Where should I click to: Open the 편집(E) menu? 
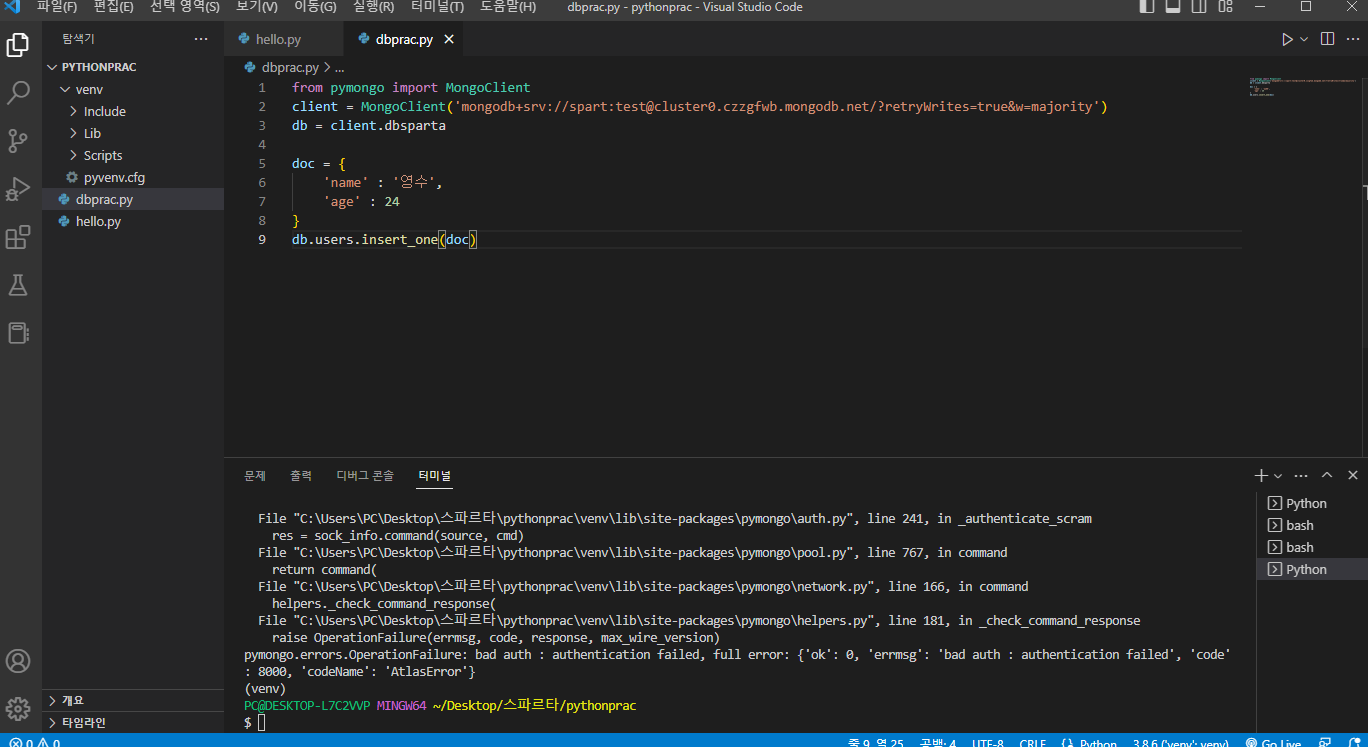coord(113,7)
